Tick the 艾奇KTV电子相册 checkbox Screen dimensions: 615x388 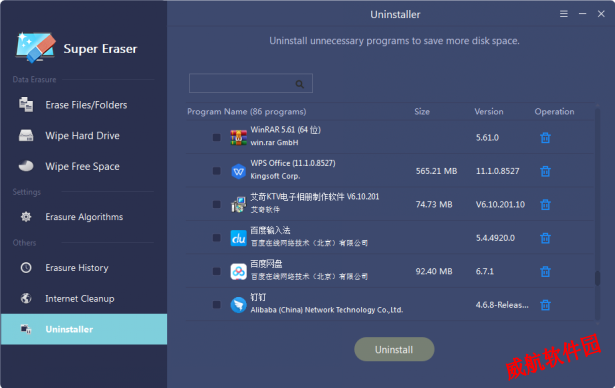[217, 204]
